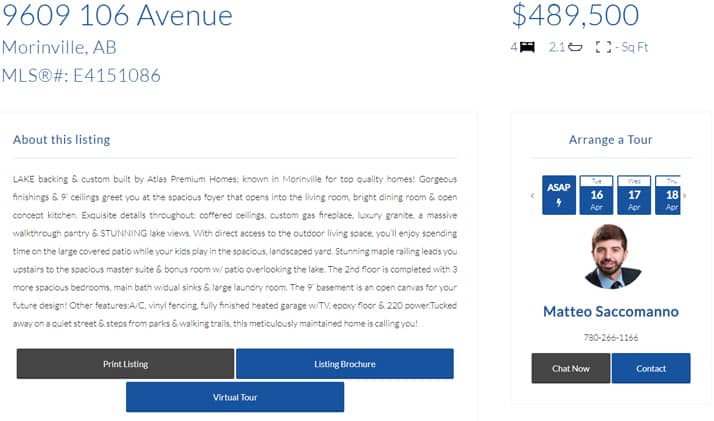Screen dimensions: 714x421
Task: Launch the Virtual Tour
Action: point(235,397)
